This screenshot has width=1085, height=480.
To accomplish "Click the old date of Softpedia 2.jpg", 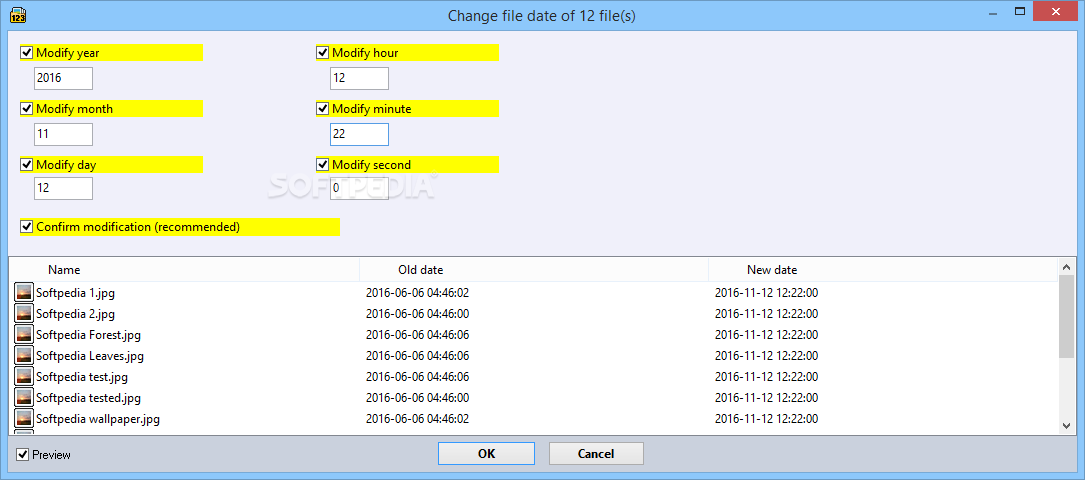I will click(417, 314).
